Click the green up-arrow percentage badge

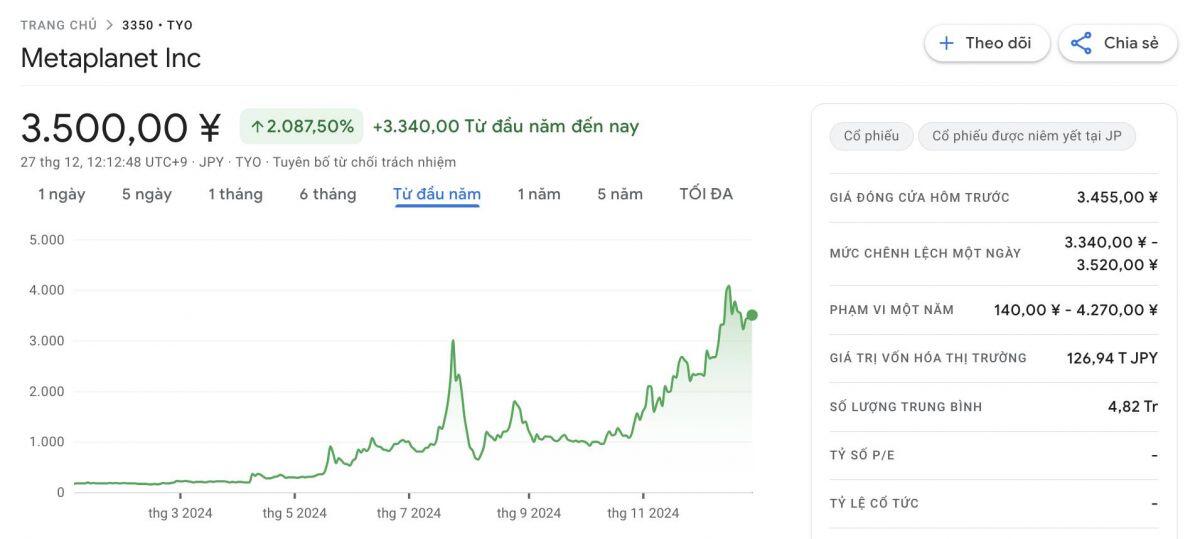click(x=301, y=126)
